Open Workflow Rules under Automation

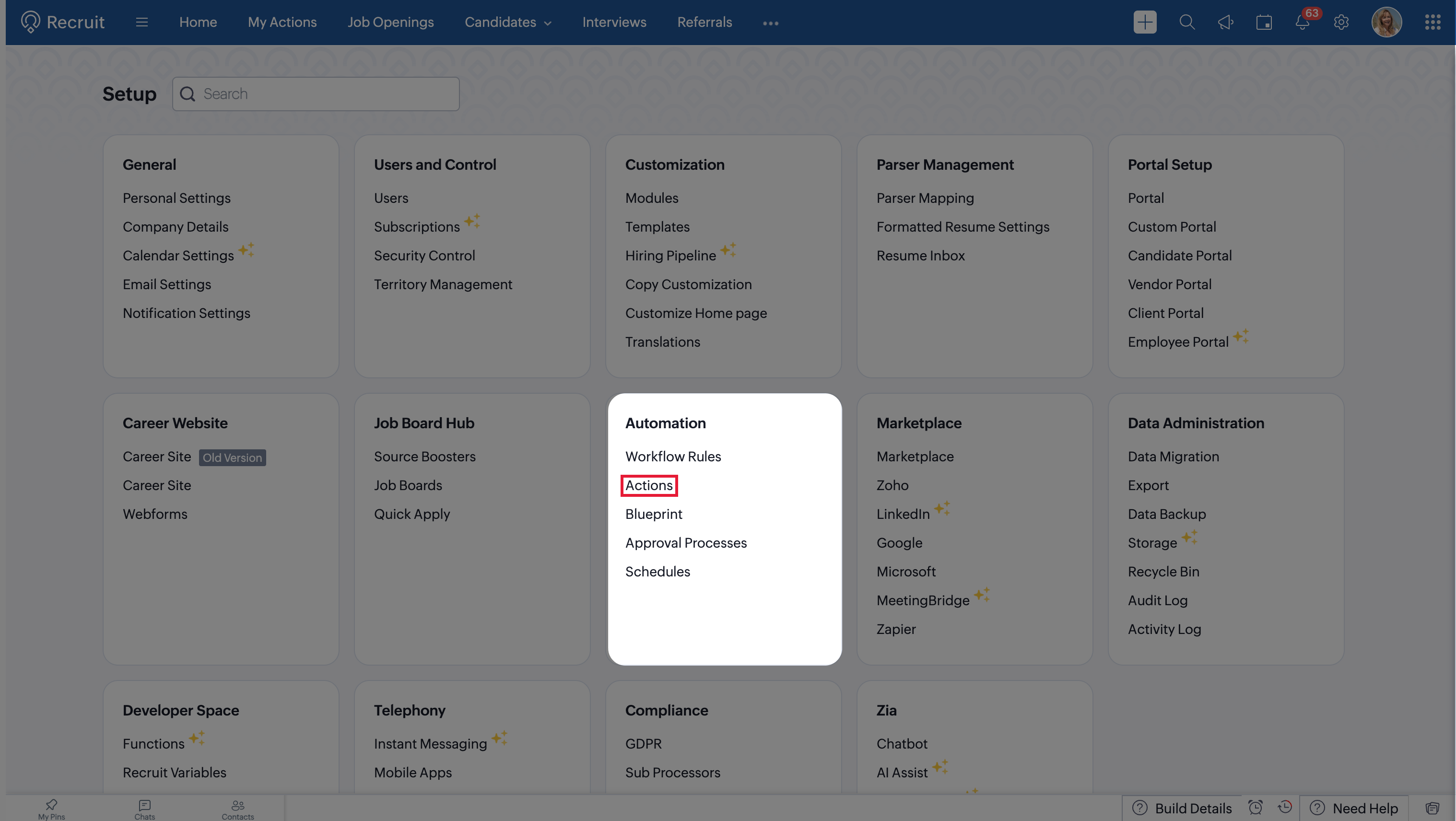coord(673,457)
